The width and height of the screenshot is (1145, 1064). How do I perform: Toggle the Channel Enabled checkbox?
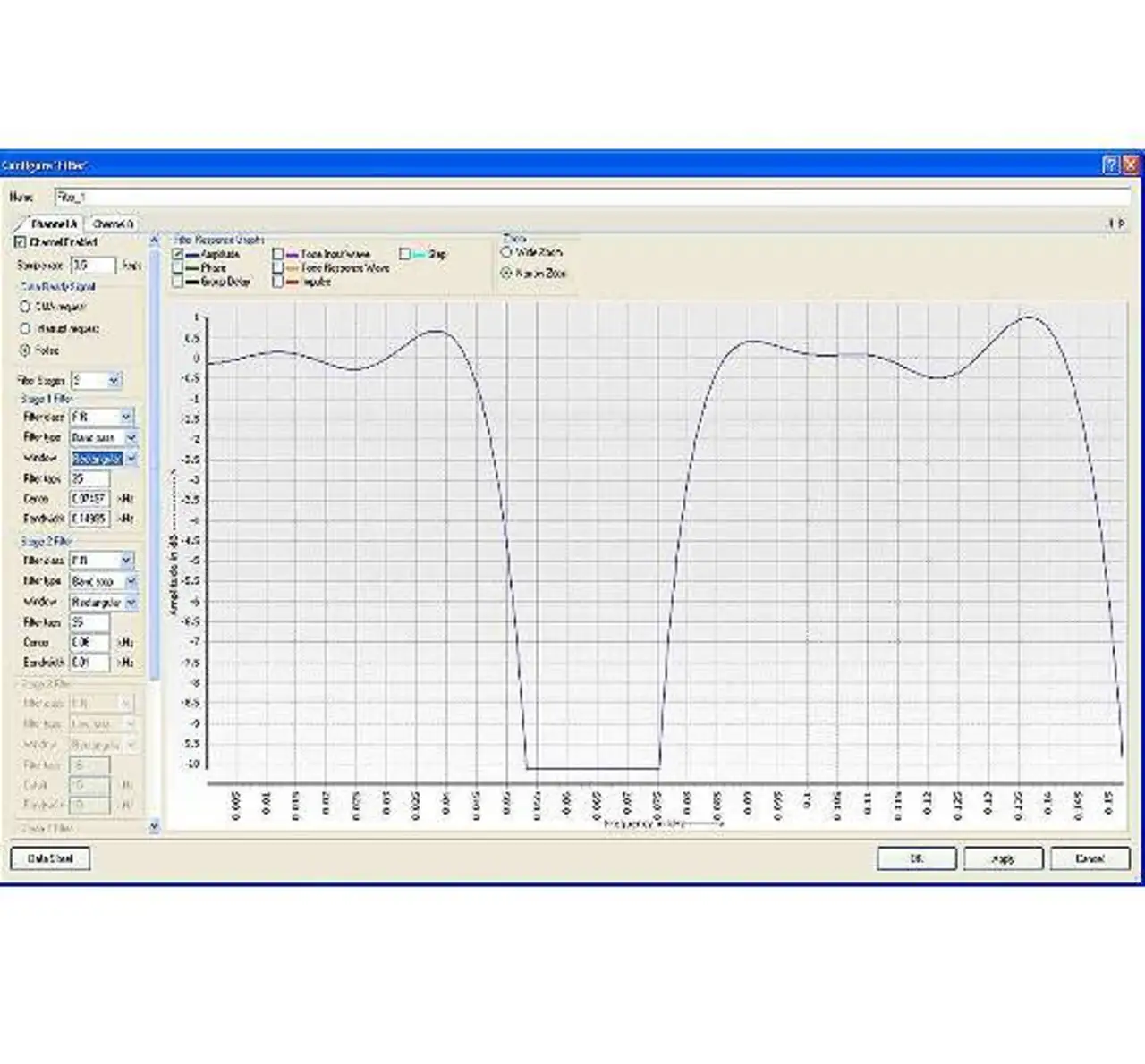[x=21, y=242]
